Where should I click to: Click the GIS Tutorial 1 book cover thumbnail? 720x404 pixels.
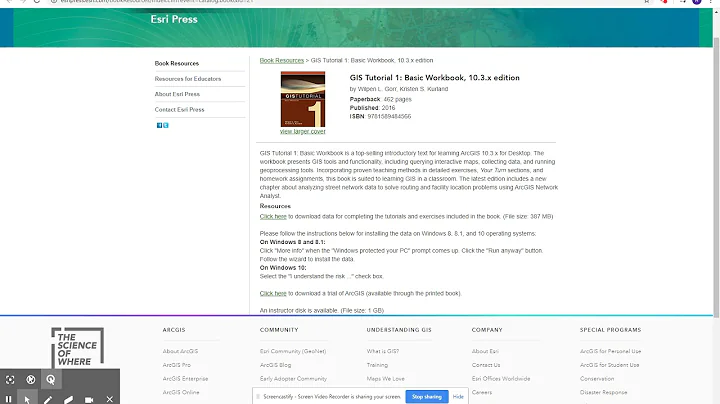point(303,99)
